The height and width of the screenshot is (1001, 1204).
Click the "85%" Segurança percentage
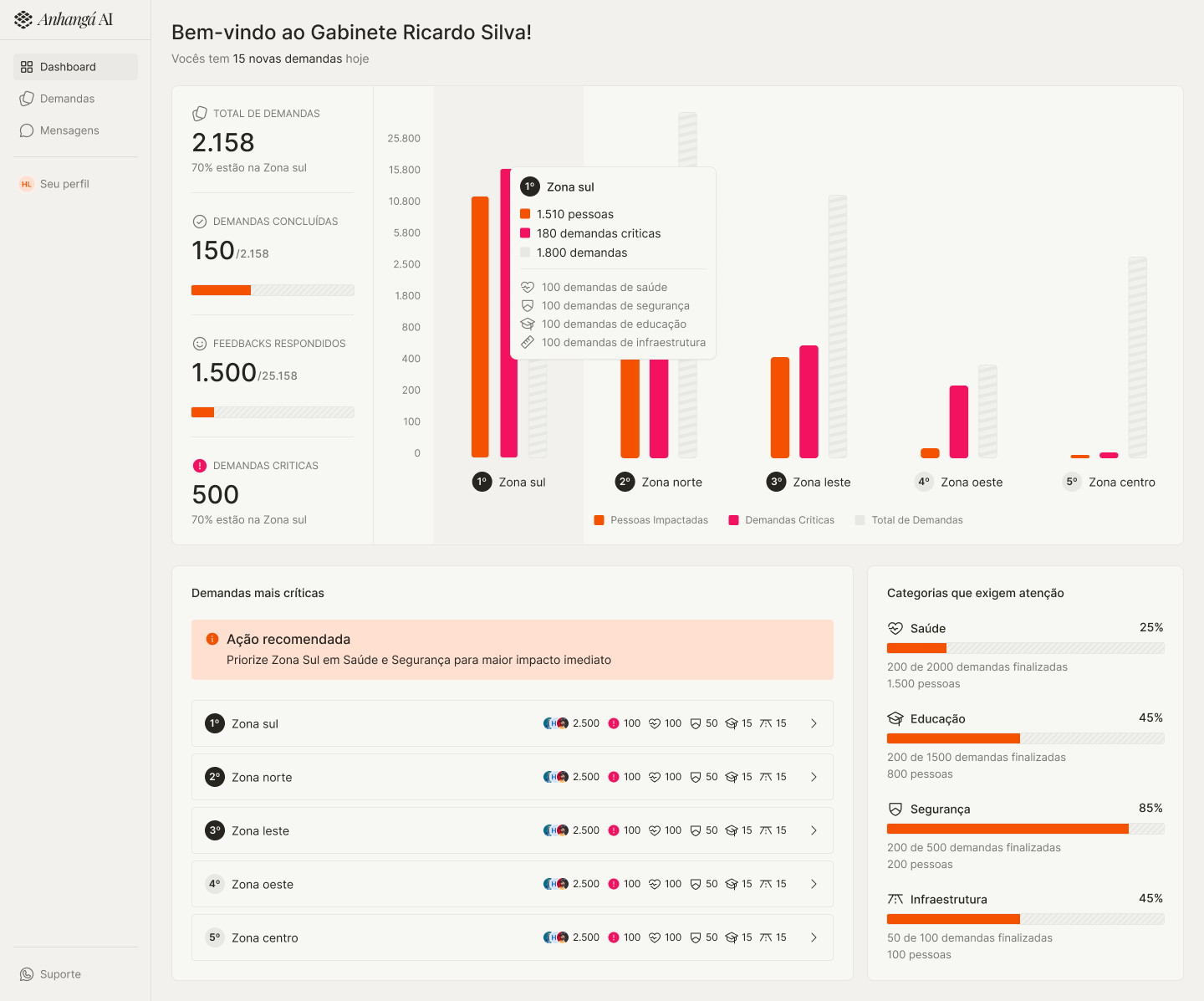click(1151, 808)
